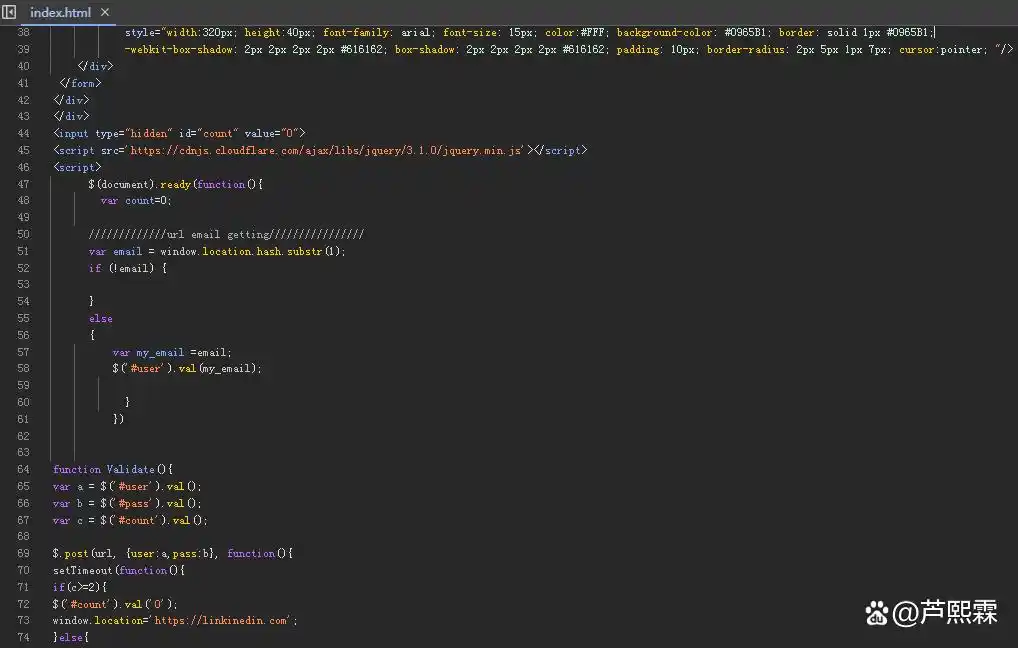Close the index.html tab
Screen dimensions: 1018x648
[105, 12]
